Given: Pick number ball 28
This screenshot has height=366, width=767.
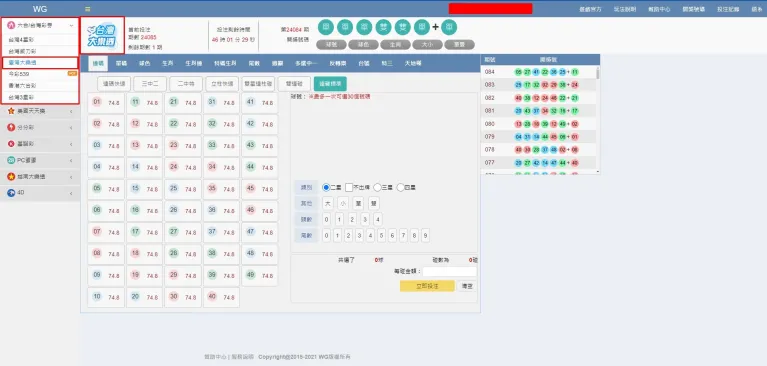Looking at the screenshot, I should point(174,253).
